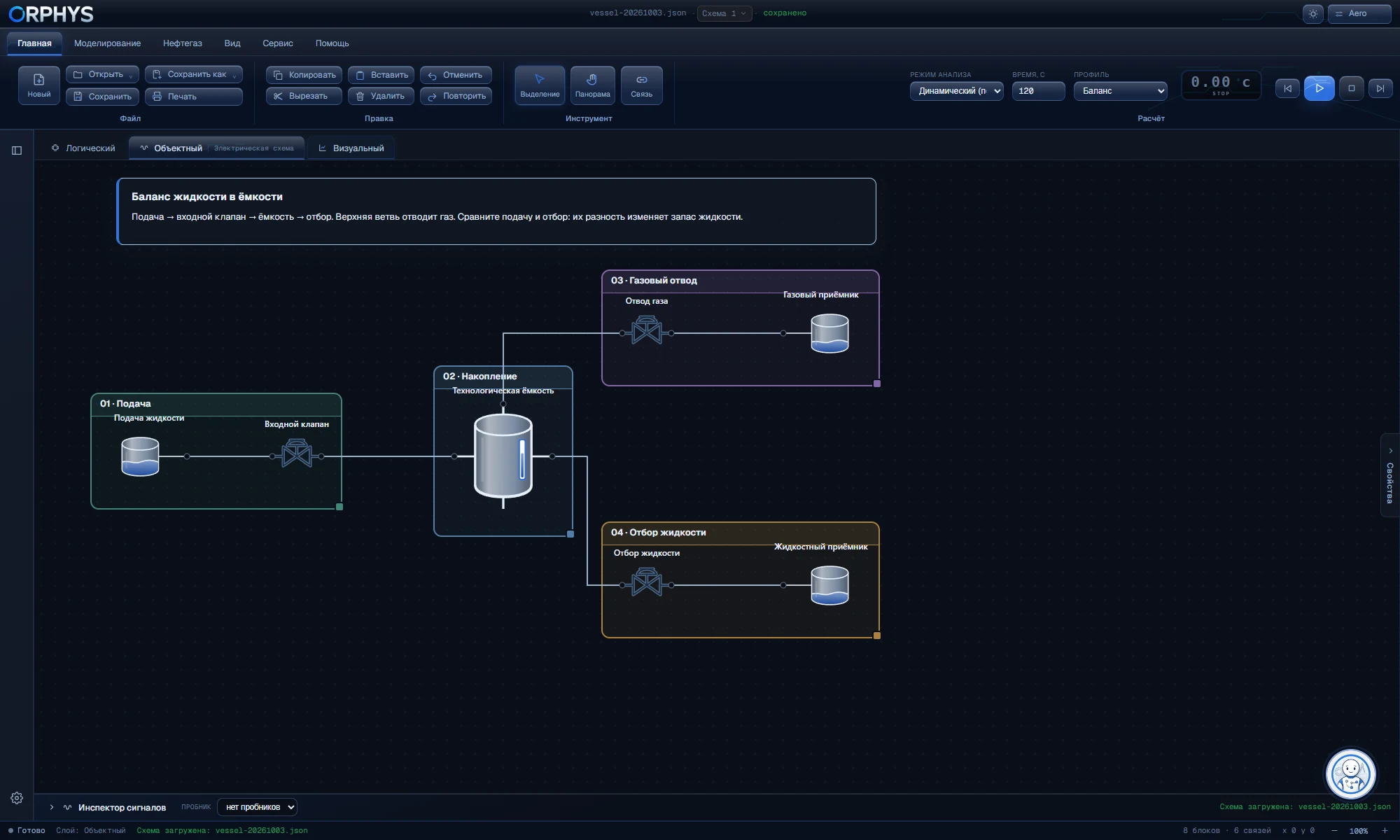
Task: Select the Газовый приёмник tank
Action: [829, 333]
